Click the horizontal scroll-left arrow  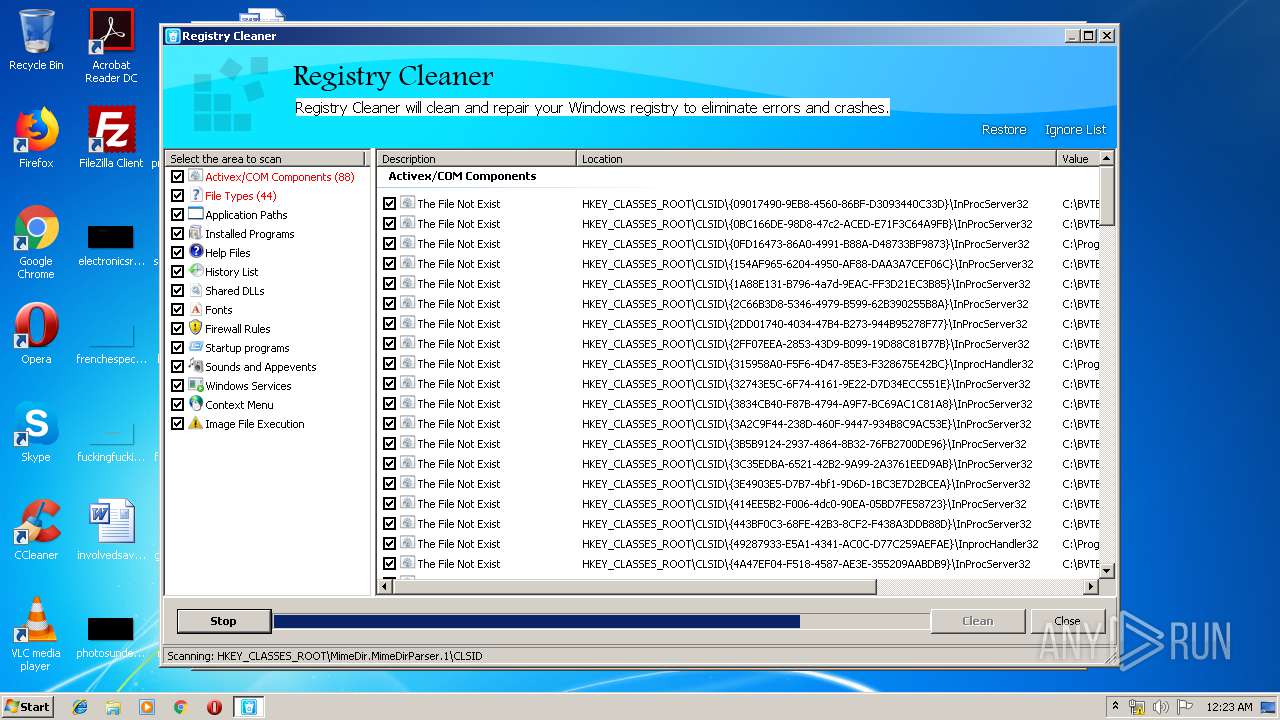(x=385, y=587)
